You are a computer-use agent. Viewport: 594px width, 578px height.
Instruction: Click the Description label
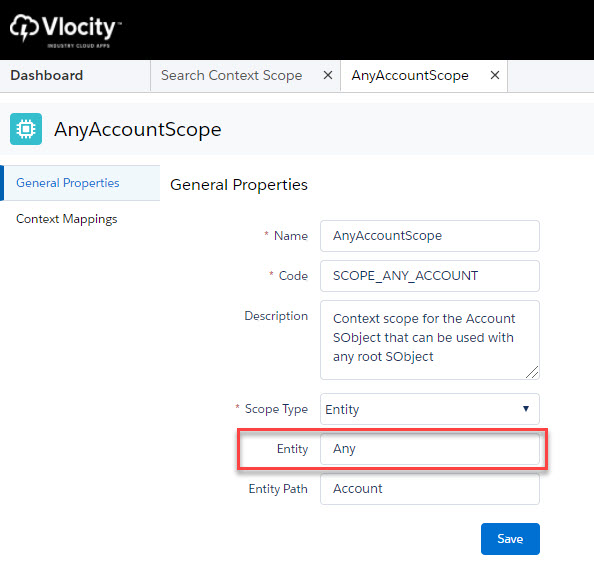coord(276,316)
